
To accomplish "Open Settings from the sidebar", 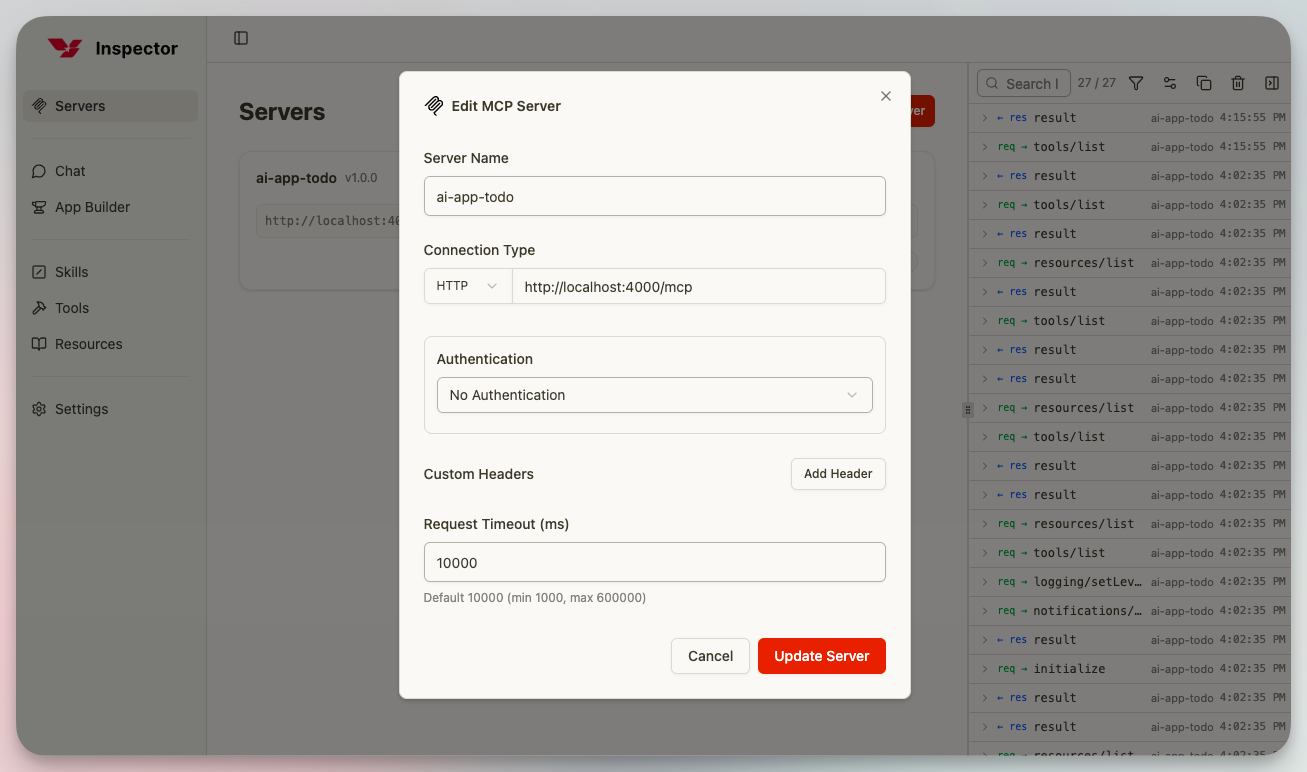I will click(x=110, y=409).
